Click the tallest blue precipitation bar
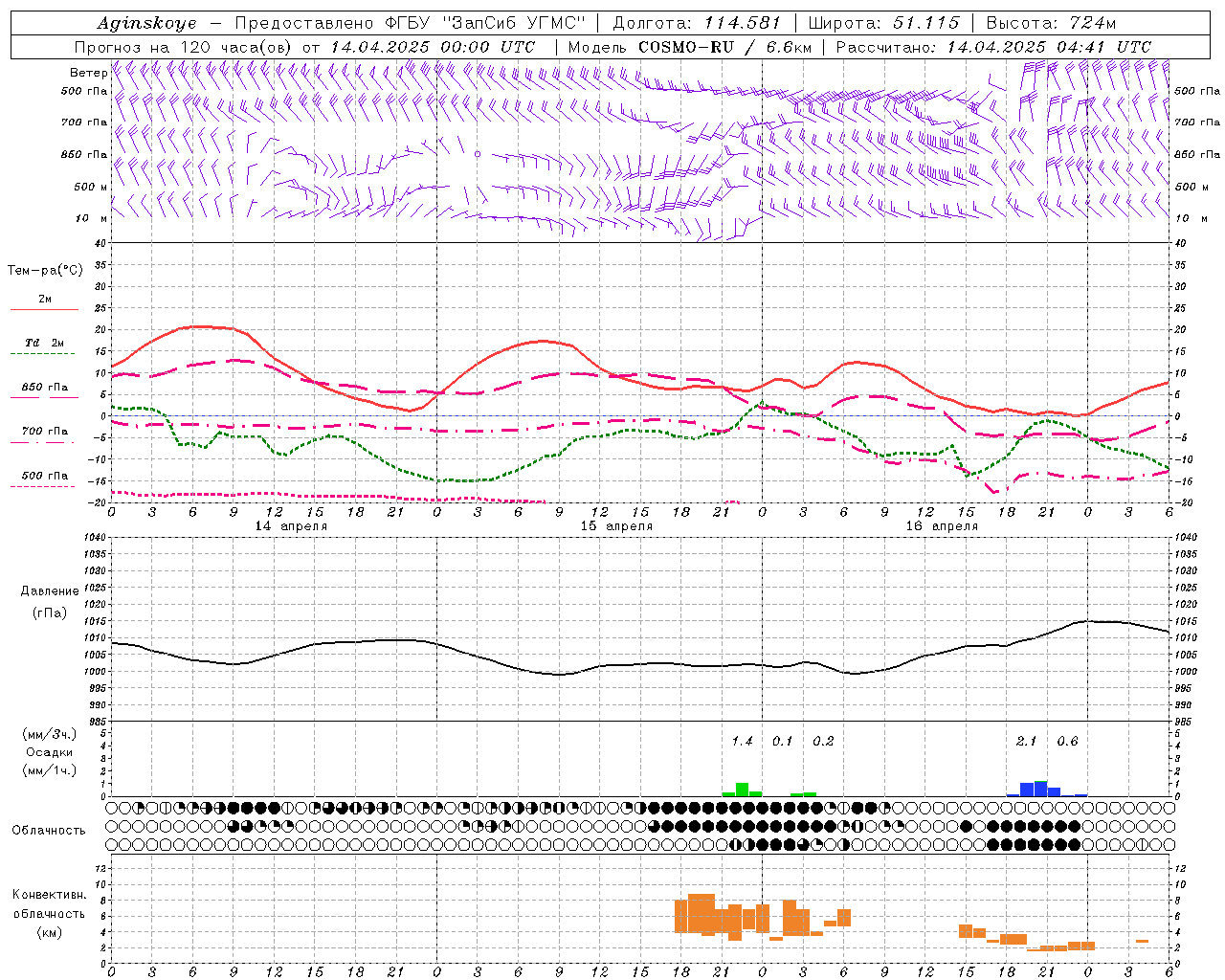The width and height of the screenshot is (1225, 980). (x=1040, y=789)
